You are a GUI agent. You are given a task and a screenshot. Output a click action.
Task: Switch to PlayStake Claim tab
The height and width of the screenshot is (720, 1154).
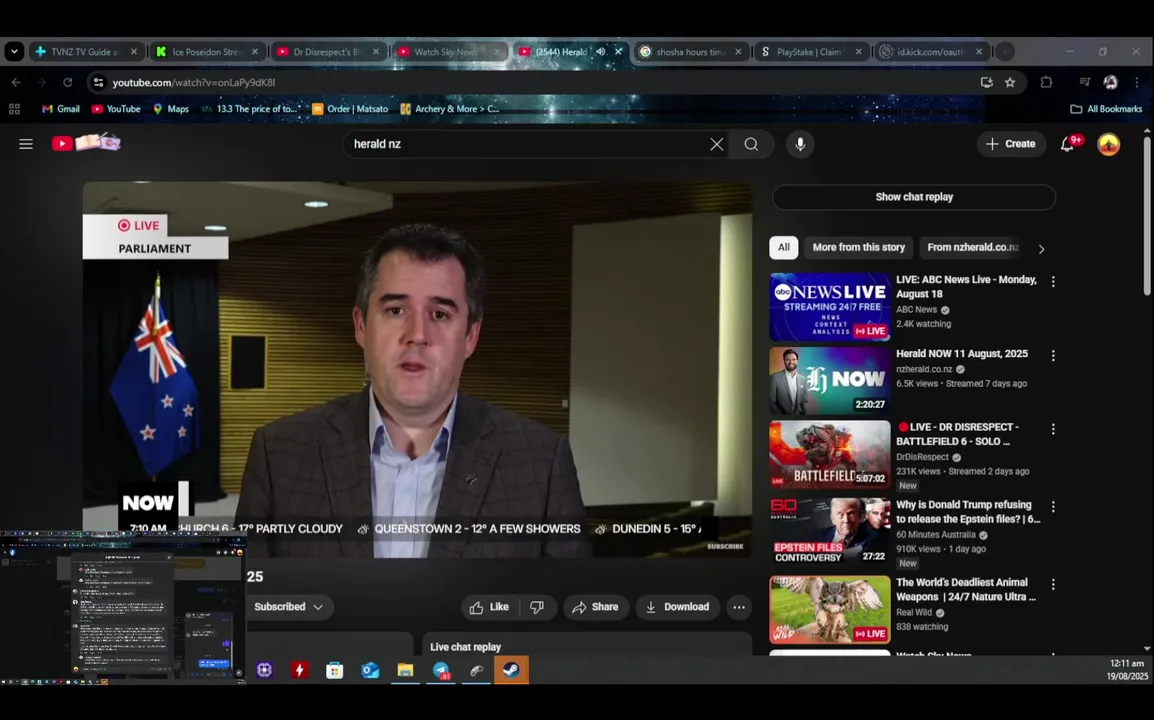[x=812, y=52]
